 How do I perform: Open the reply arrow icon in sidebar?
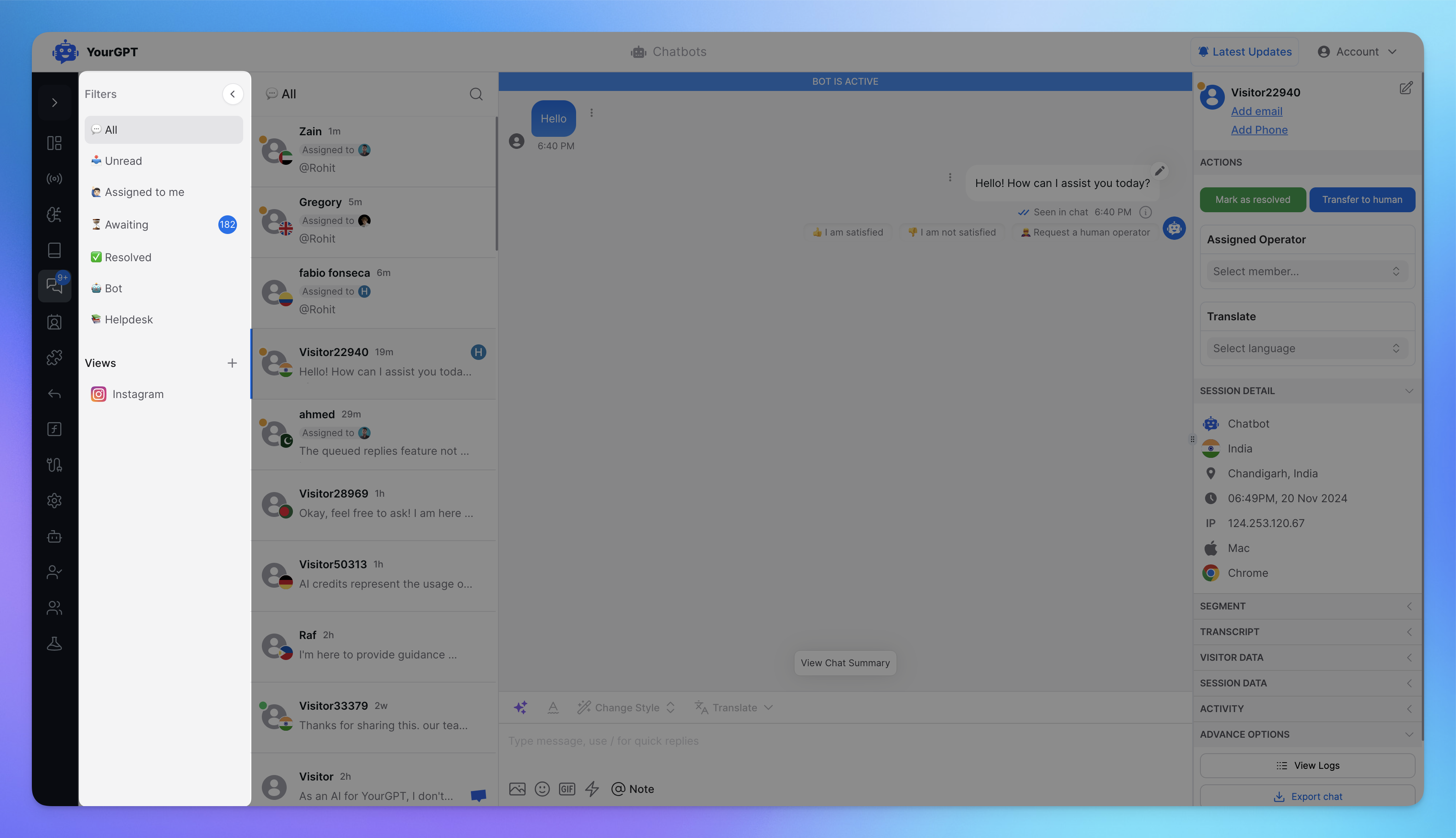(x=55, y=394)
